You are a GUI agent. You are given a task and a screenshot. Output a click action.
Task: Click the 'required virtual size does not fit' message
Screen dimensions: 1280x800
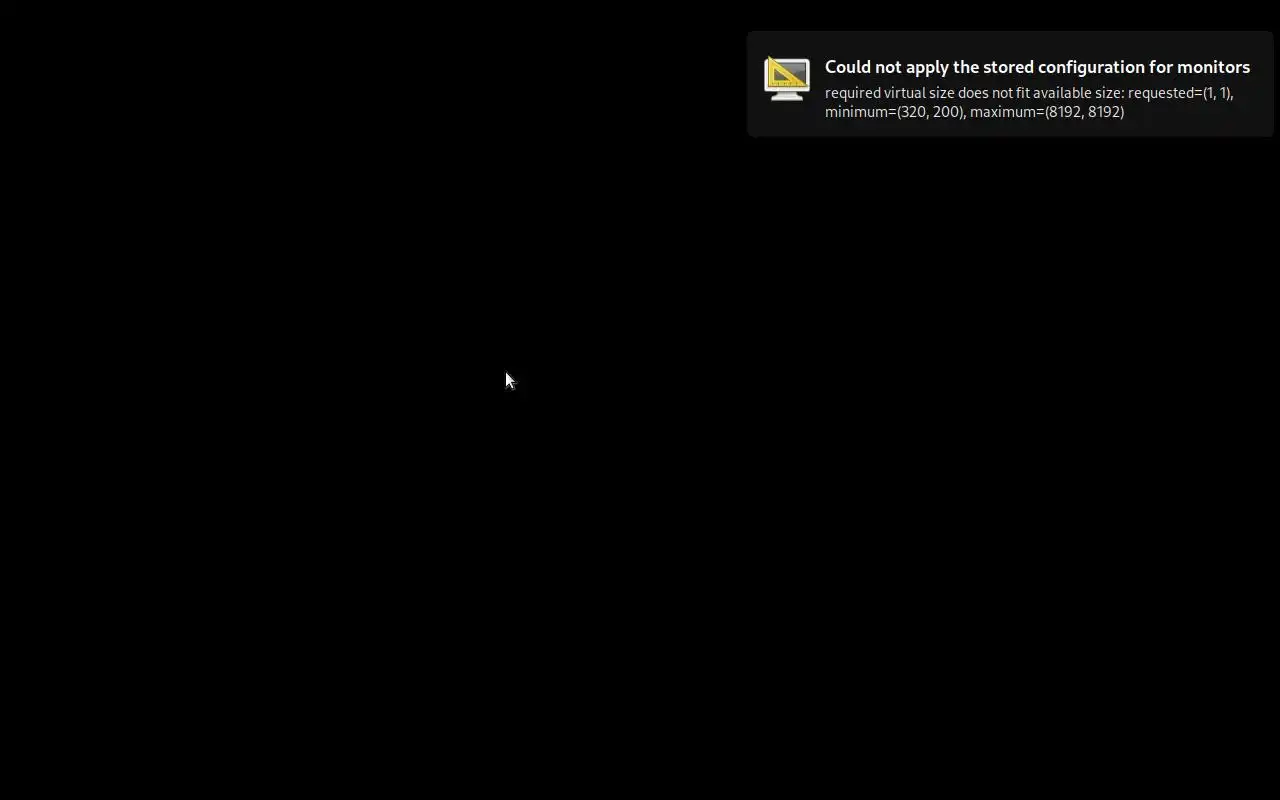(x=1029, y=102)
